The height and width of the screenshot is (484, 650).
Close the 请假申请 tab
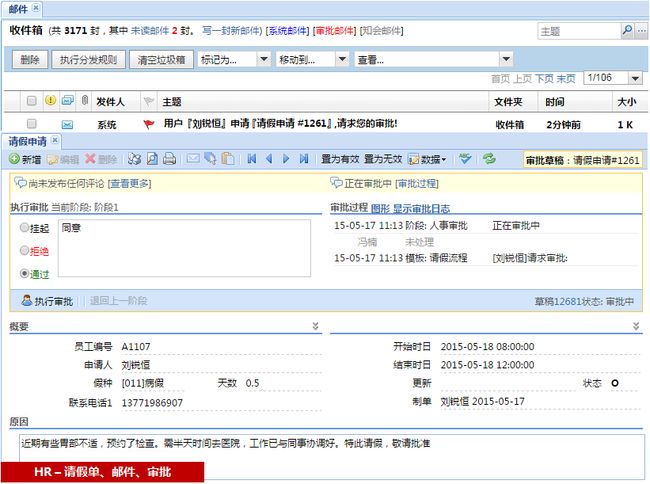55,140
